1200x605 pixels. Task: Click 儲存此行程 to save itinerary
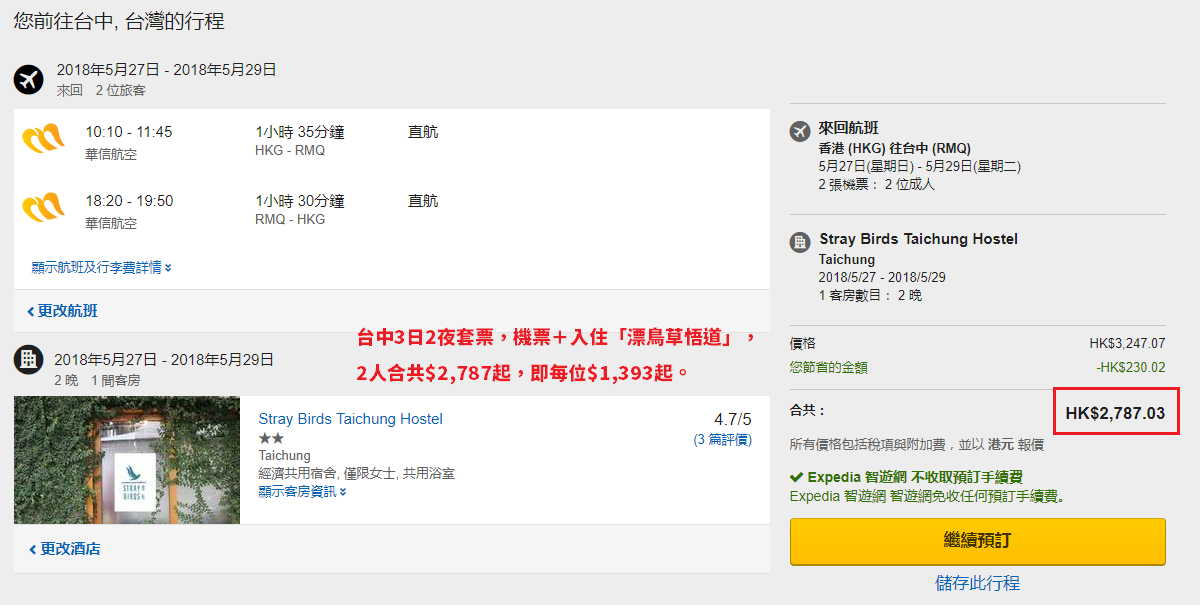[x=977, y=583]
